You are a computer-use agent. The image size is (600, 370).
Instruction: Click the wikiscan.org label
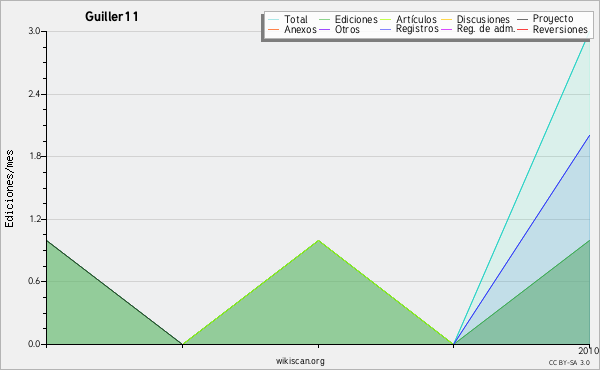click(300, 361)
